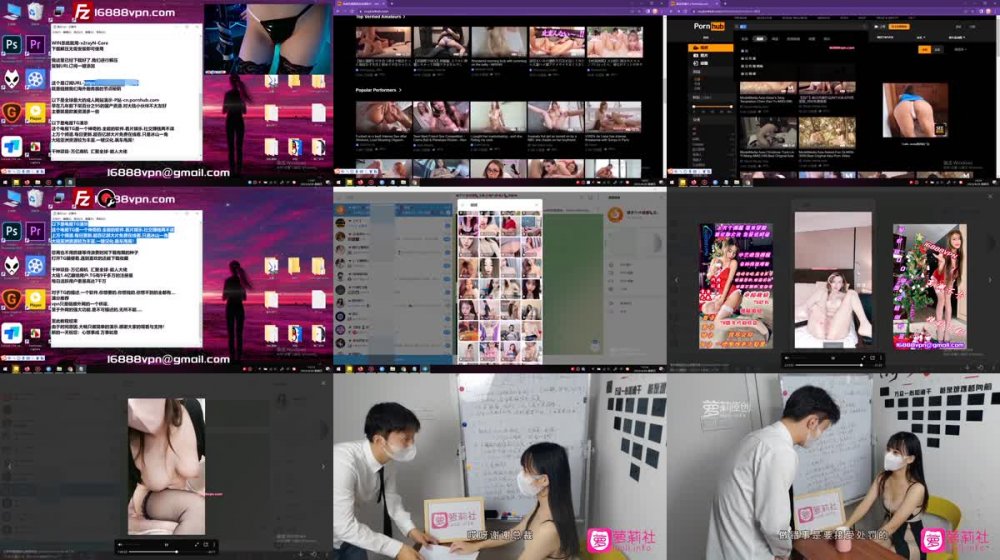Screen dimensions: 1000x560
Task: Click the Windows Start button in the first frame
Action: pos(4,182)
